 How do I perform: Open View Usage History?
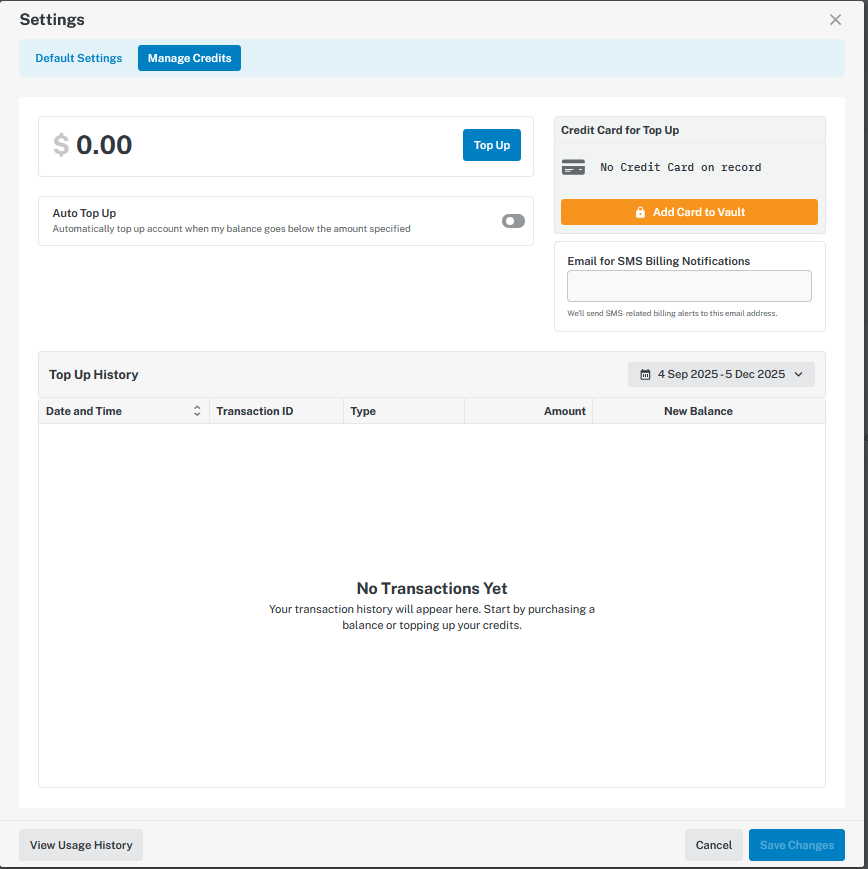[x=81, y=845]
